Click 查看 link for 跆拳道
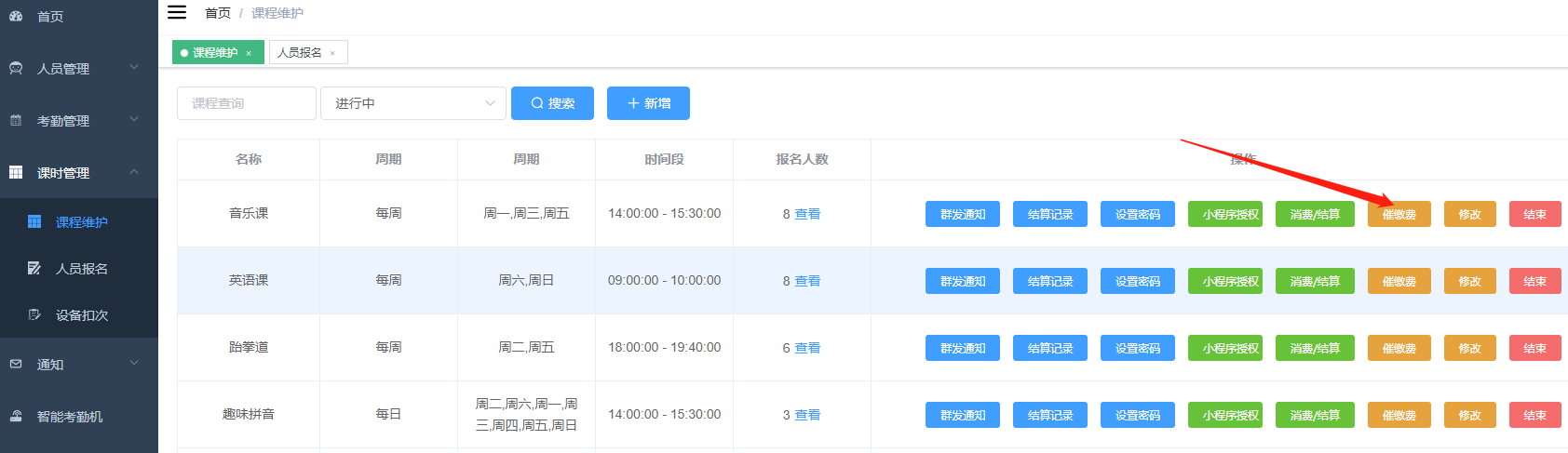1568x453 pixels. (x=807, y=348)
